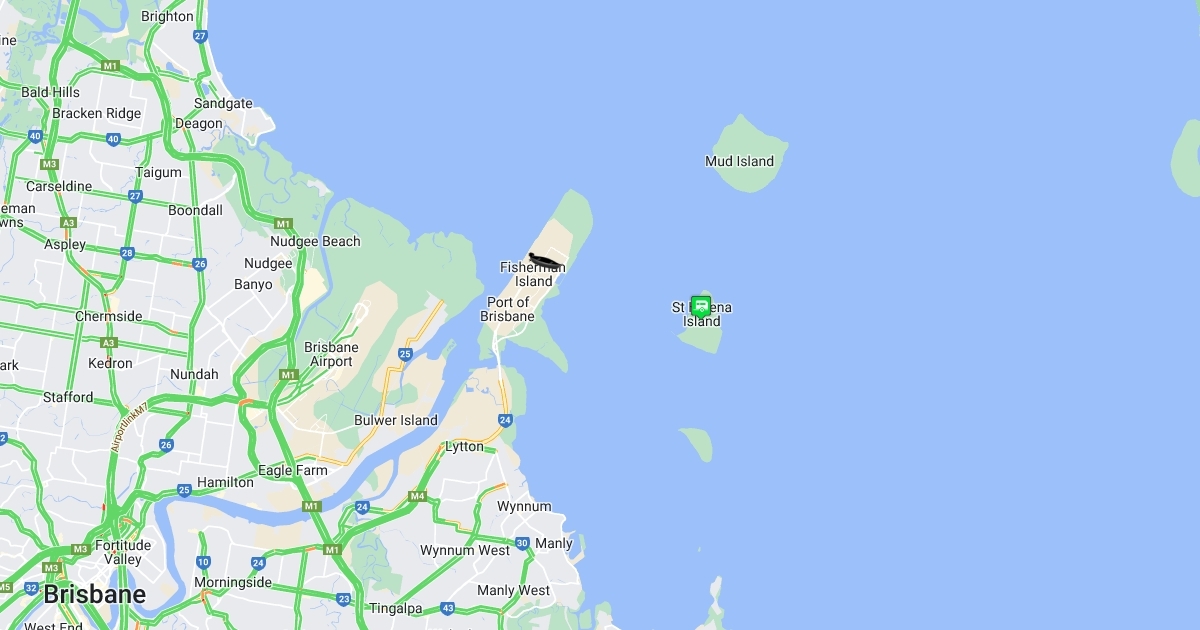
Task: Click the route 28 shield near Aspley
Action: [x=127, y=253]
